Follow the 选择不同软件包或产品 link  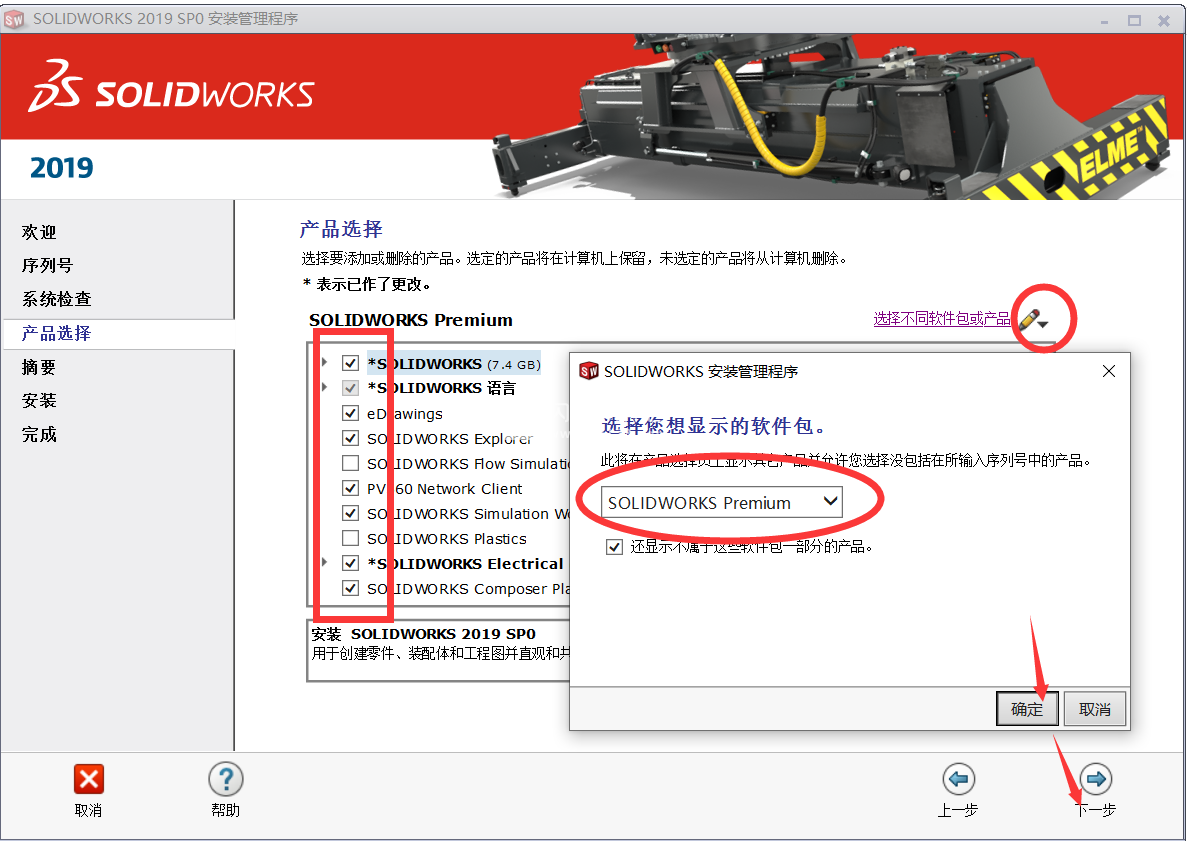(x=942, y=319)
